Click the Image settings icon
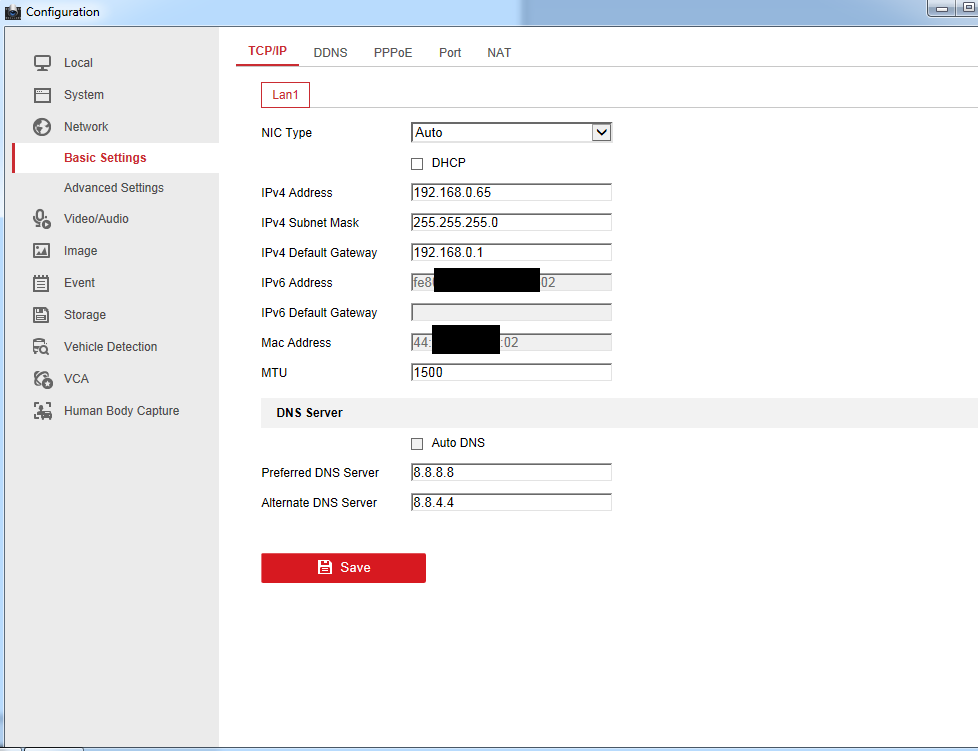This screenshot has width=978, height=751. (x=42, y=251)
